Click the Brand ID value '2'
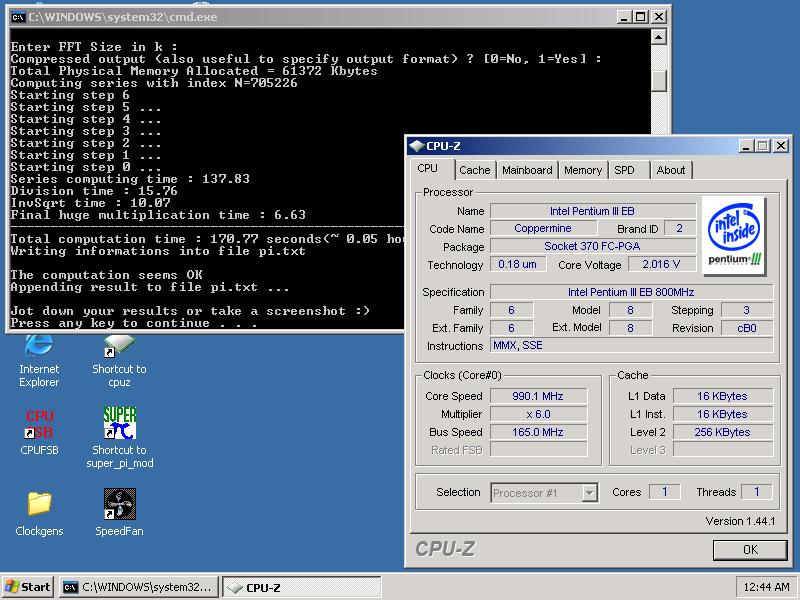 680,229
